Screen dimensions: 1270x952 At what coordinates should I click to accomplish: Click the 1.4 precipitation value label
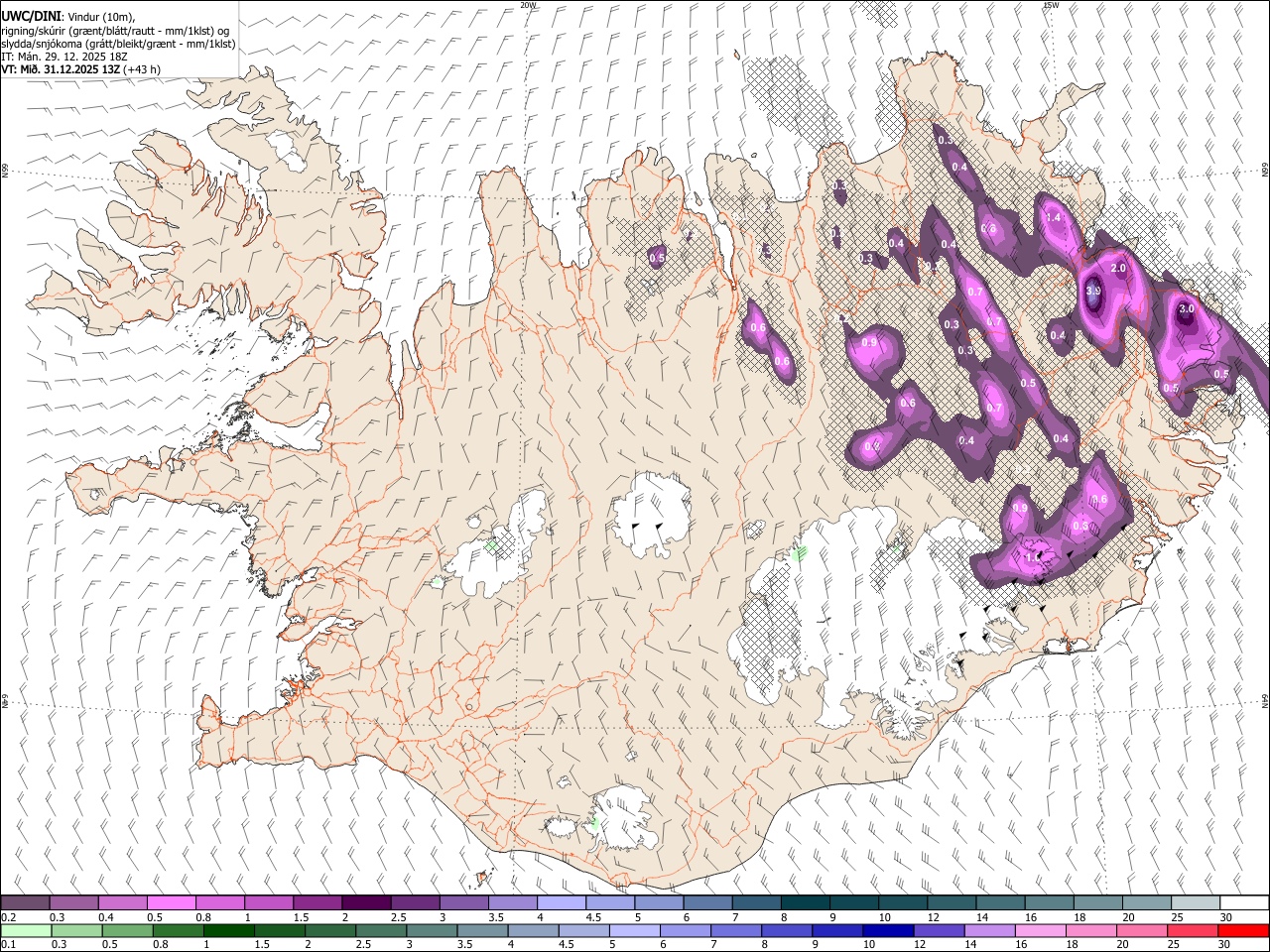(x=1054, y=217)
